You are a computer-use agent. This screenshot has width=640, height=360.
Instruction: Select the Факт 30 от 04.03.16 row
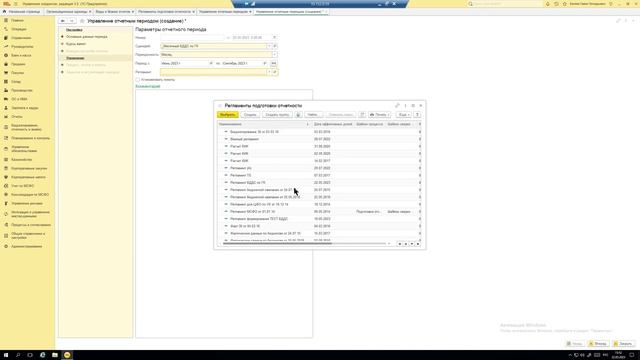click(x=318, y=226)
